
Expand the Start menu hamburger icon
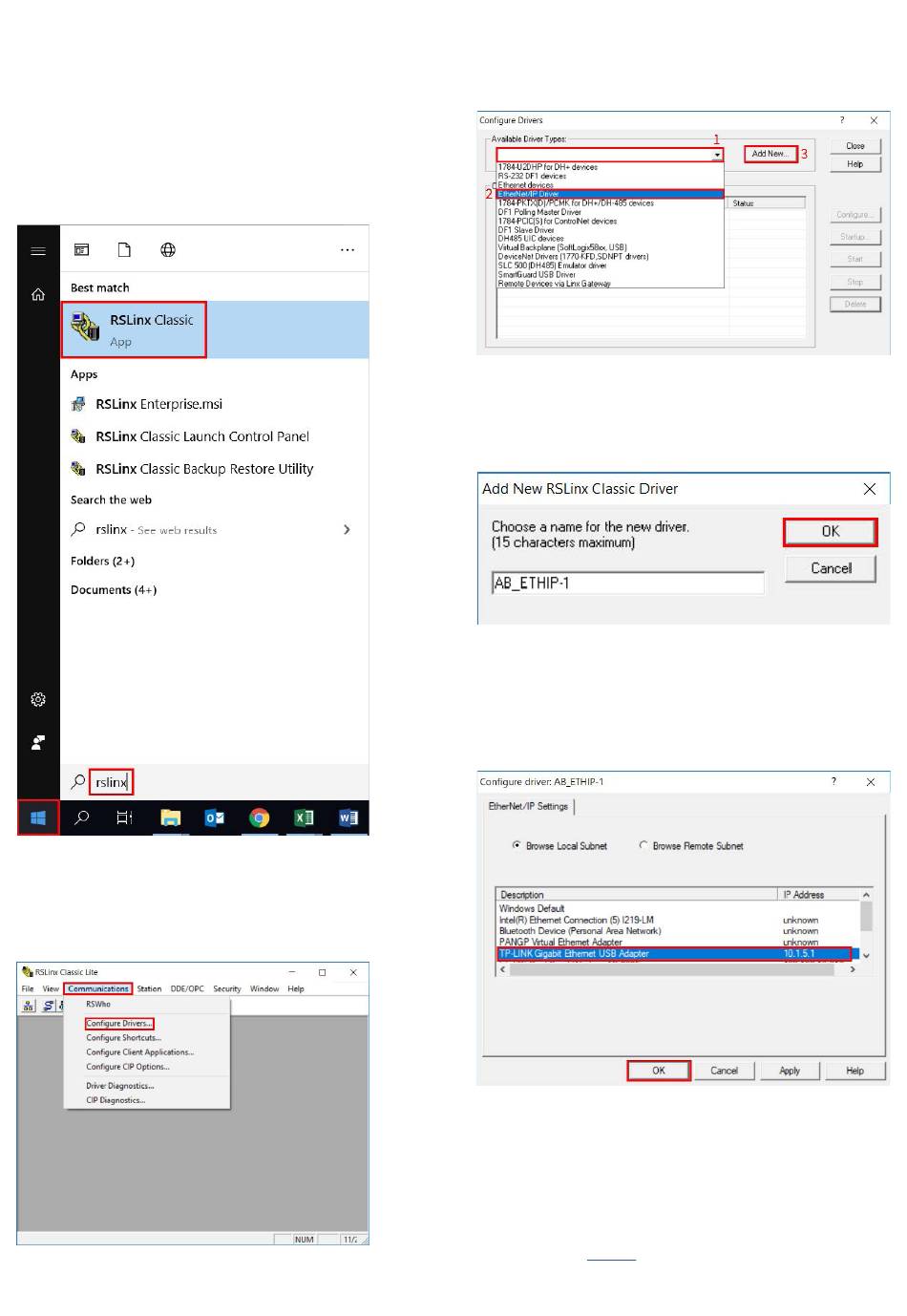[x=38, y=251]
